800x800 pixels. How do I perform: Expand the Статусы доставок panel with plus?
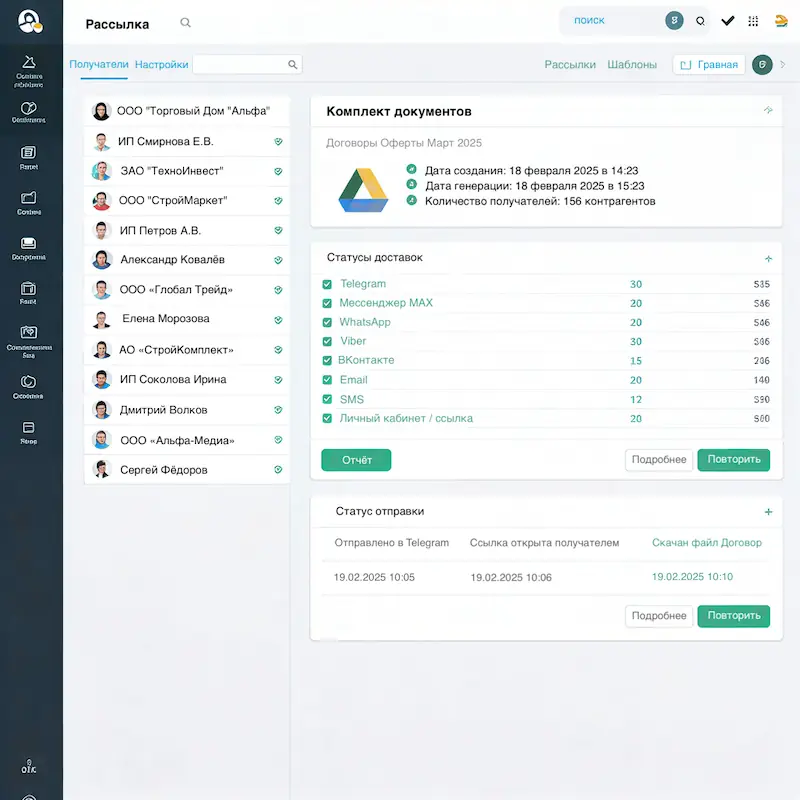pyautogui.click(x=768, y=259)
